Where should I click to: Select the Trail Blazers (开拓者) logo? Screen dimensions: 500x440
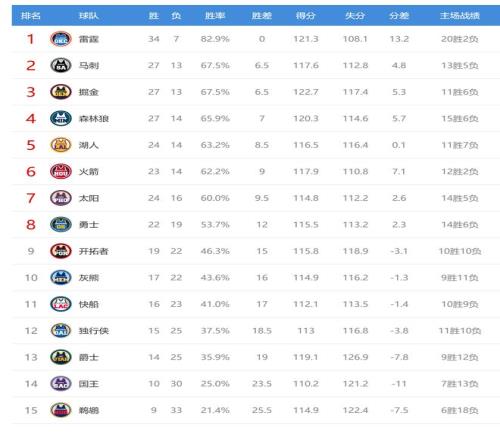[61, 251]
